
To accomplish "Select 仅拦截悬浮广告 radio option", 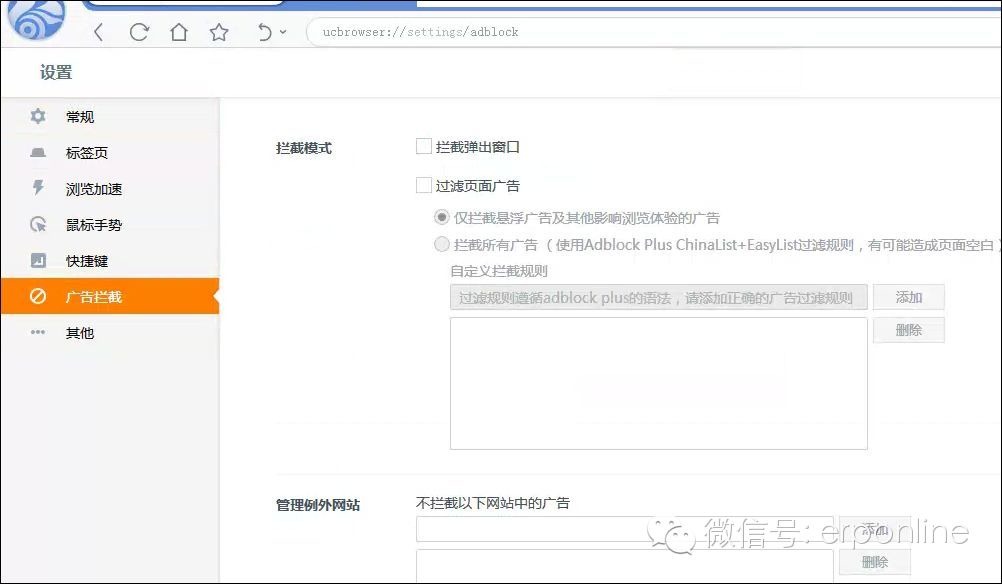I will (442, 217).
